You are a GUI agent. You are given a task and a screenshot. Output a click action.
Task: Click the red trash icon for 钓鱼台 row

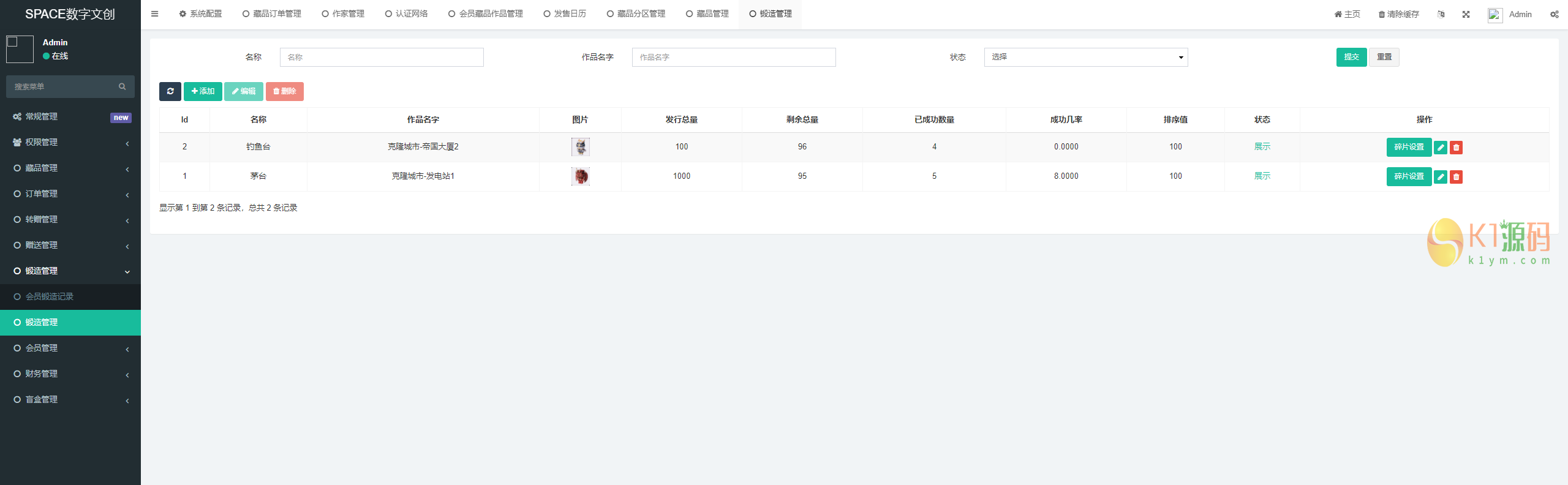1457,147
